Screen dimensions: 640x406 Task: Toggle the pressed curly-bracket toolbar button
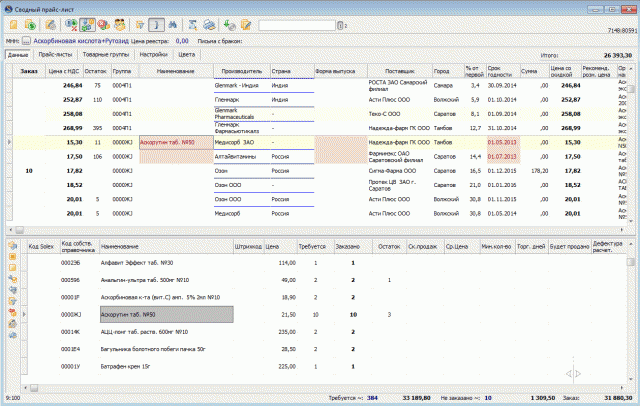(x=156, y=25)
